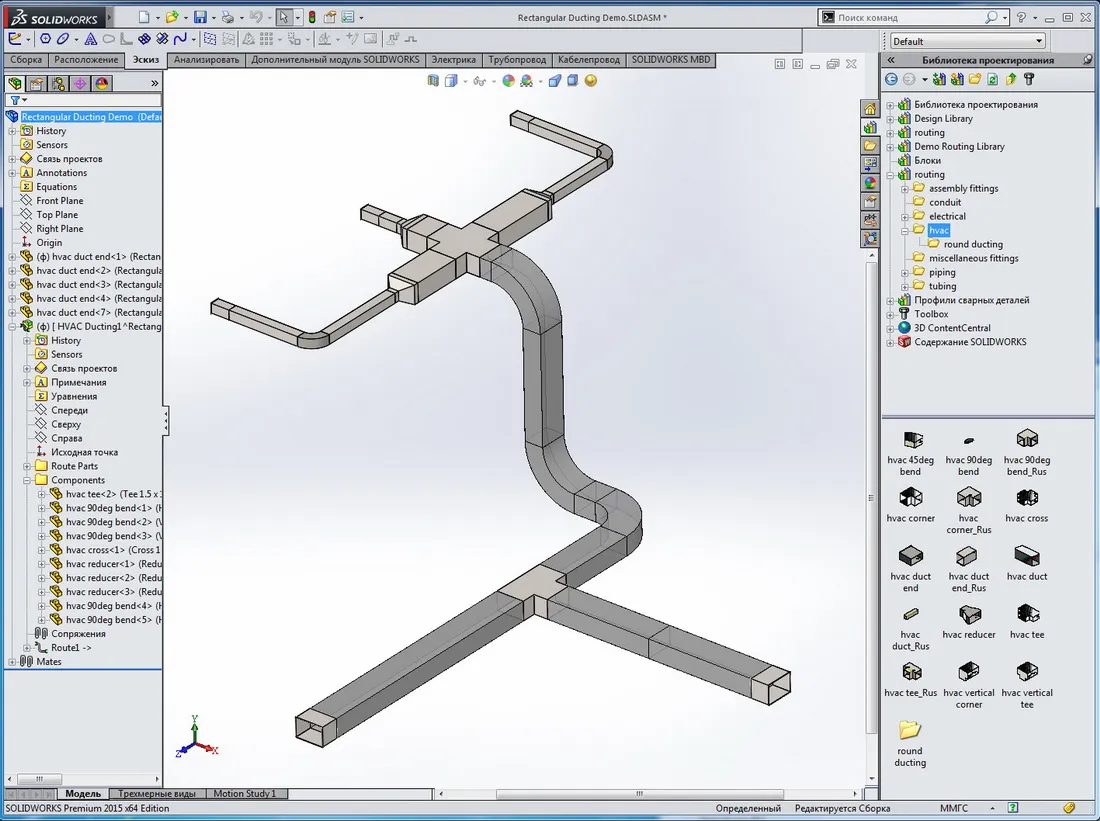
Task: Click the hvac 45deg bend part icon
Action: (x=911, y=441)
